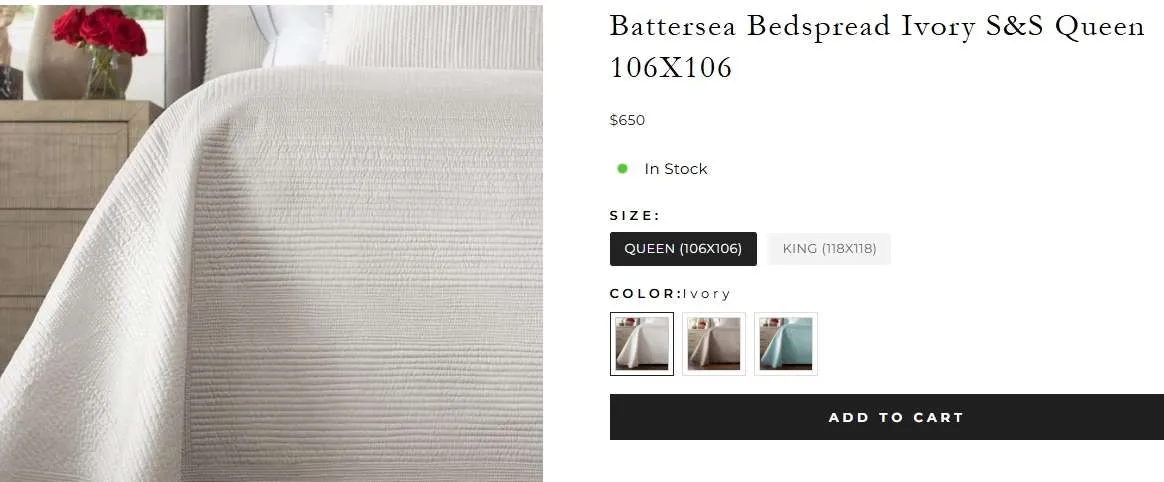Click the $650 price label
Image resolution: width=1164 pixels, height=482 pixels.
627,120
